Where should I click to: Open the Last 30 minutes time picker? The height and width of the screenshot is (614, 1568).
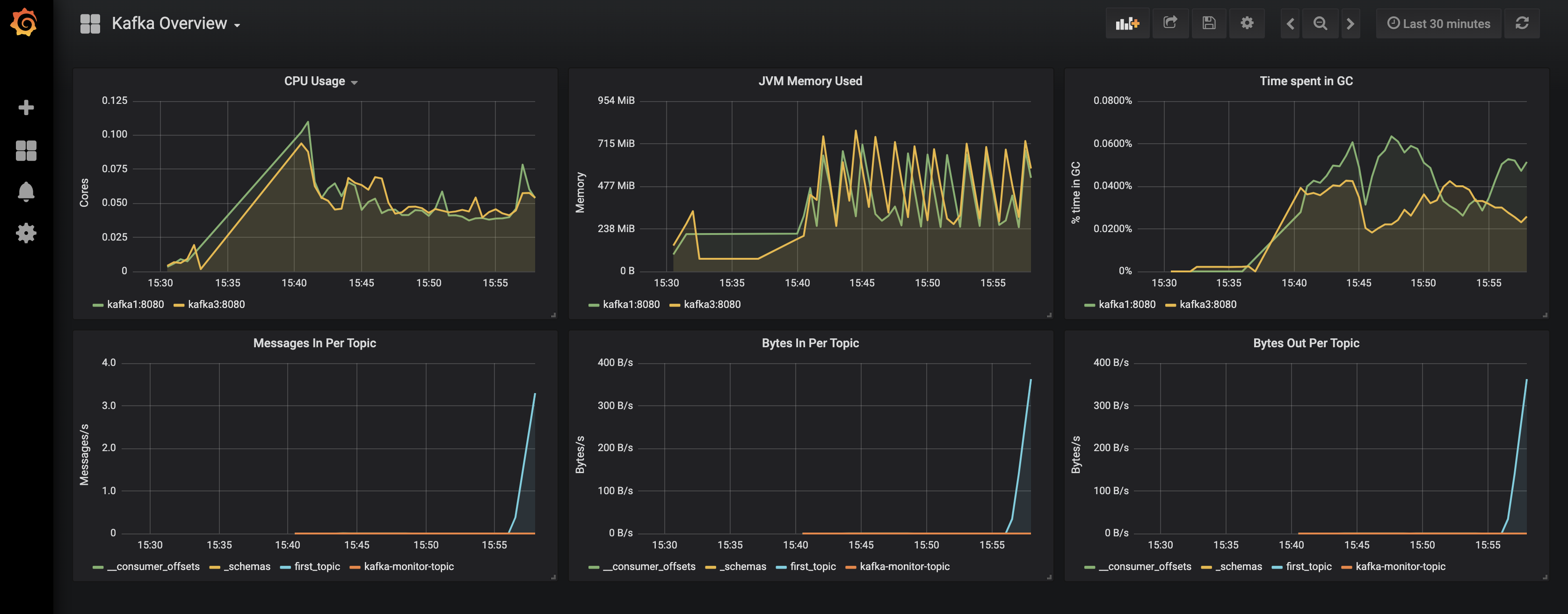click(x=1438, y=24)
